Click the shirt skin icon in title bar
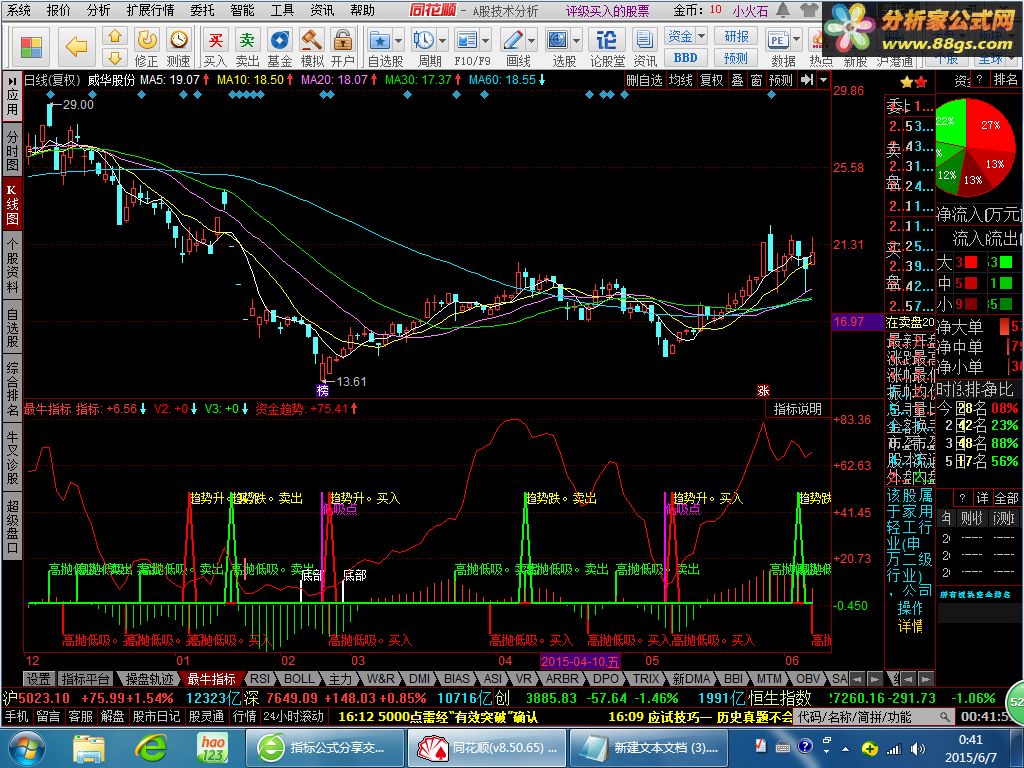Screen dimensions: 1024x768 pyautogui.click(x=808, y=10)
